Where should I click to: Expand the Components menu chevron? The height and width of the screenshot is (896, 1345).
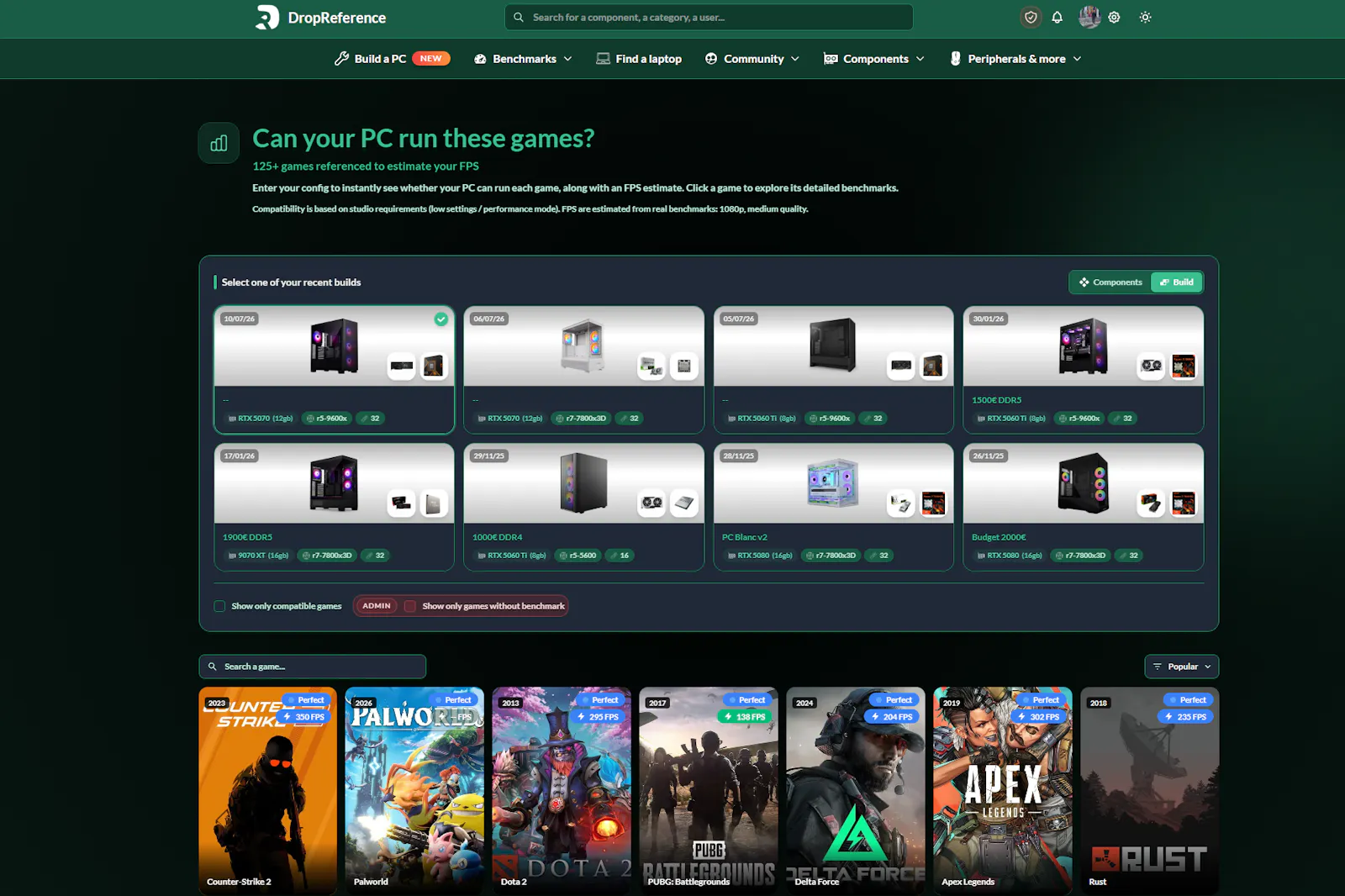(x=920, y=59)
